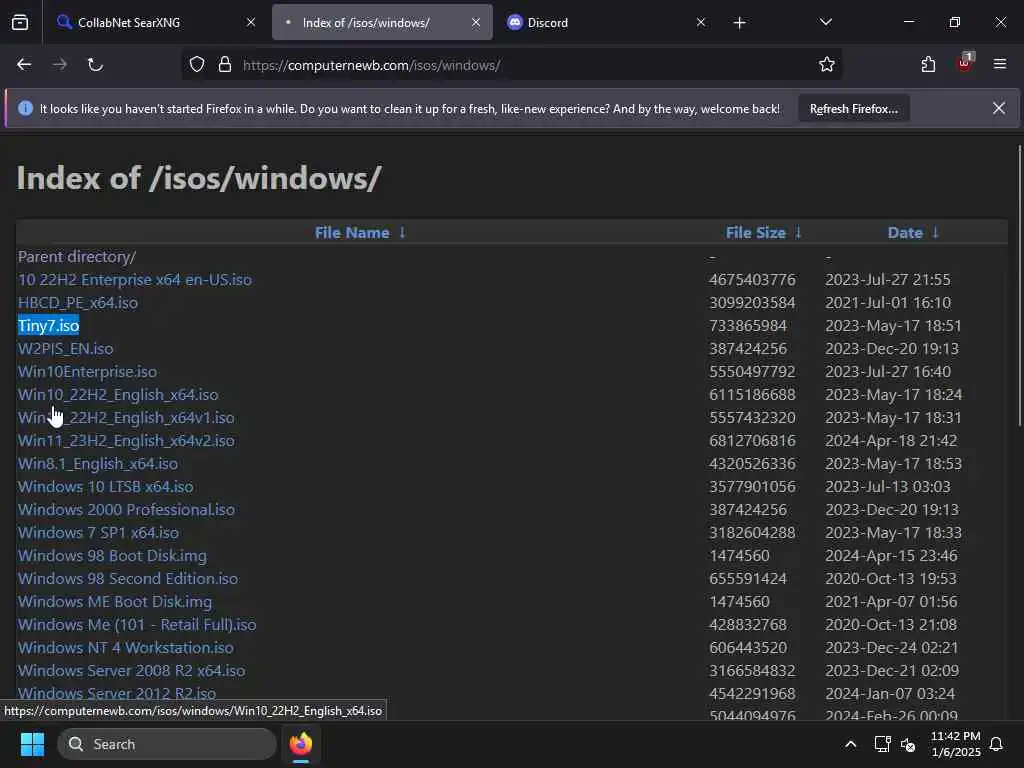Viewport: 1024px width, 768px height.
Task: Open the Windows Start menu
Action: (32, 744)
